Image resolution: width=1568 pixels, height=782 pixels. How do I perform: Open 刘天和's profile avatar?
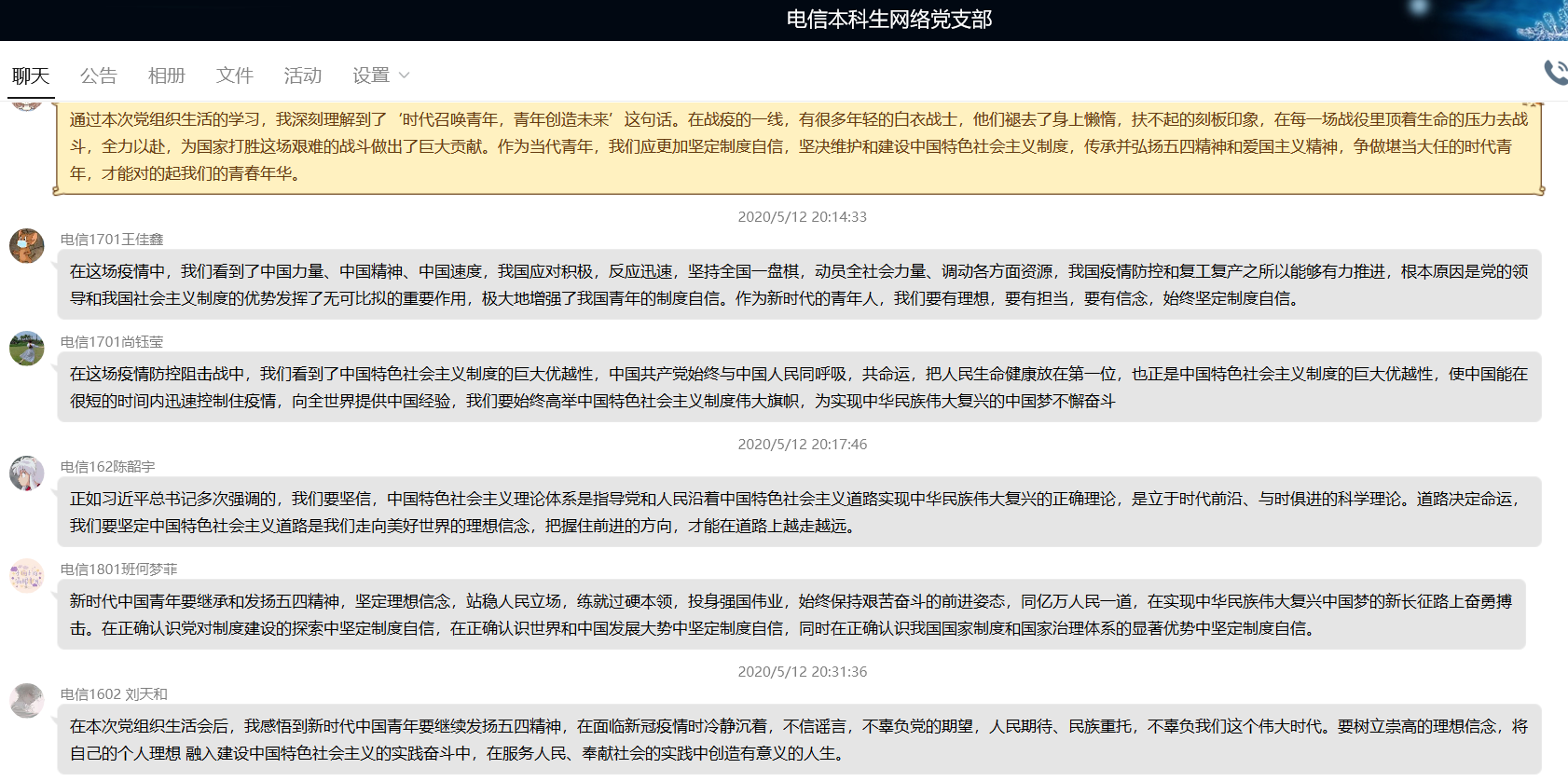tap(27, 701)
